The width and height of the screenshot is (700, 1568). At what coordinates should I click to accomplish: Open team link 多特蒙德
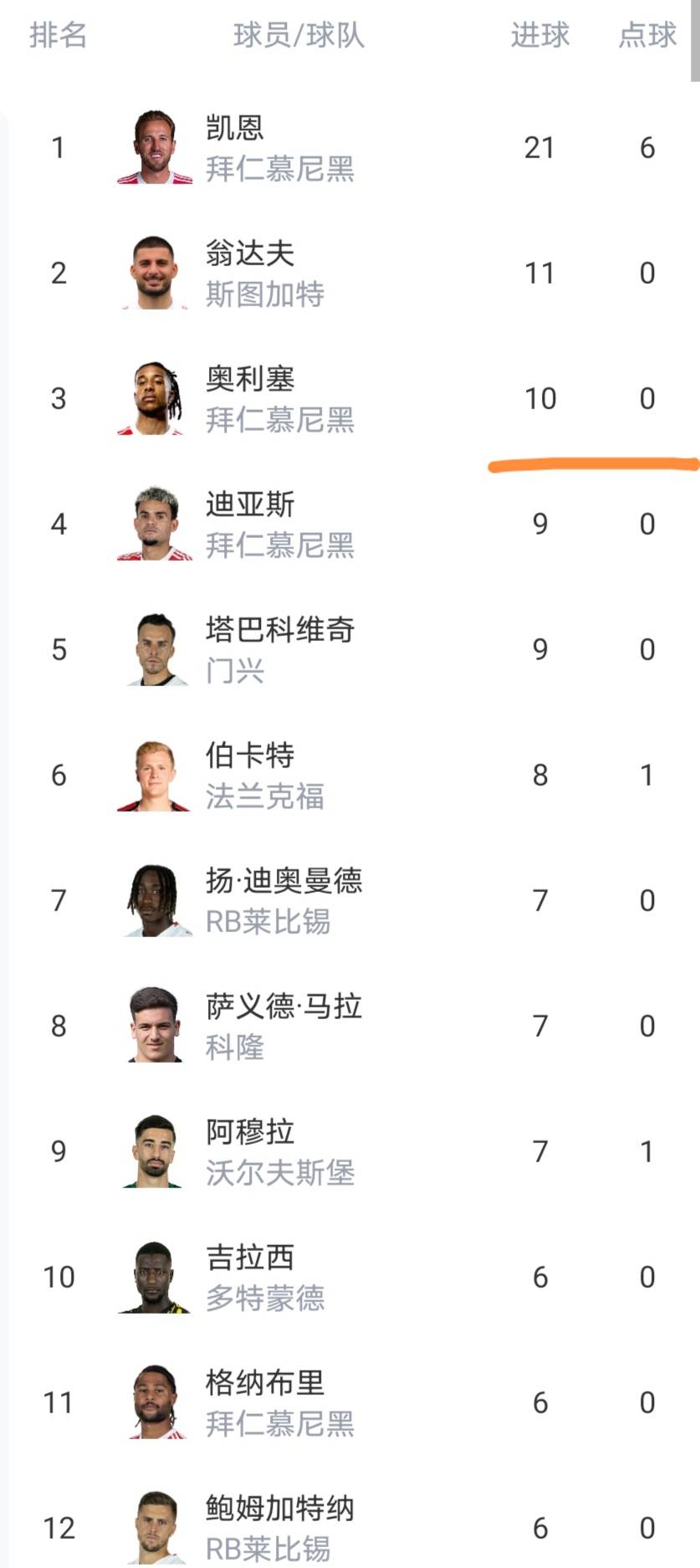click(x=265, y=1299)
